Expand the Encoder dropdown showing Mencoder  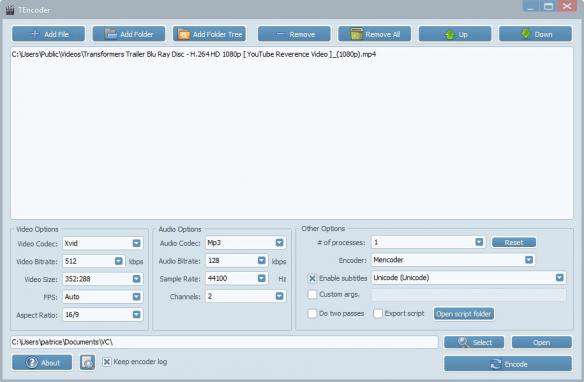click(529, 260)
